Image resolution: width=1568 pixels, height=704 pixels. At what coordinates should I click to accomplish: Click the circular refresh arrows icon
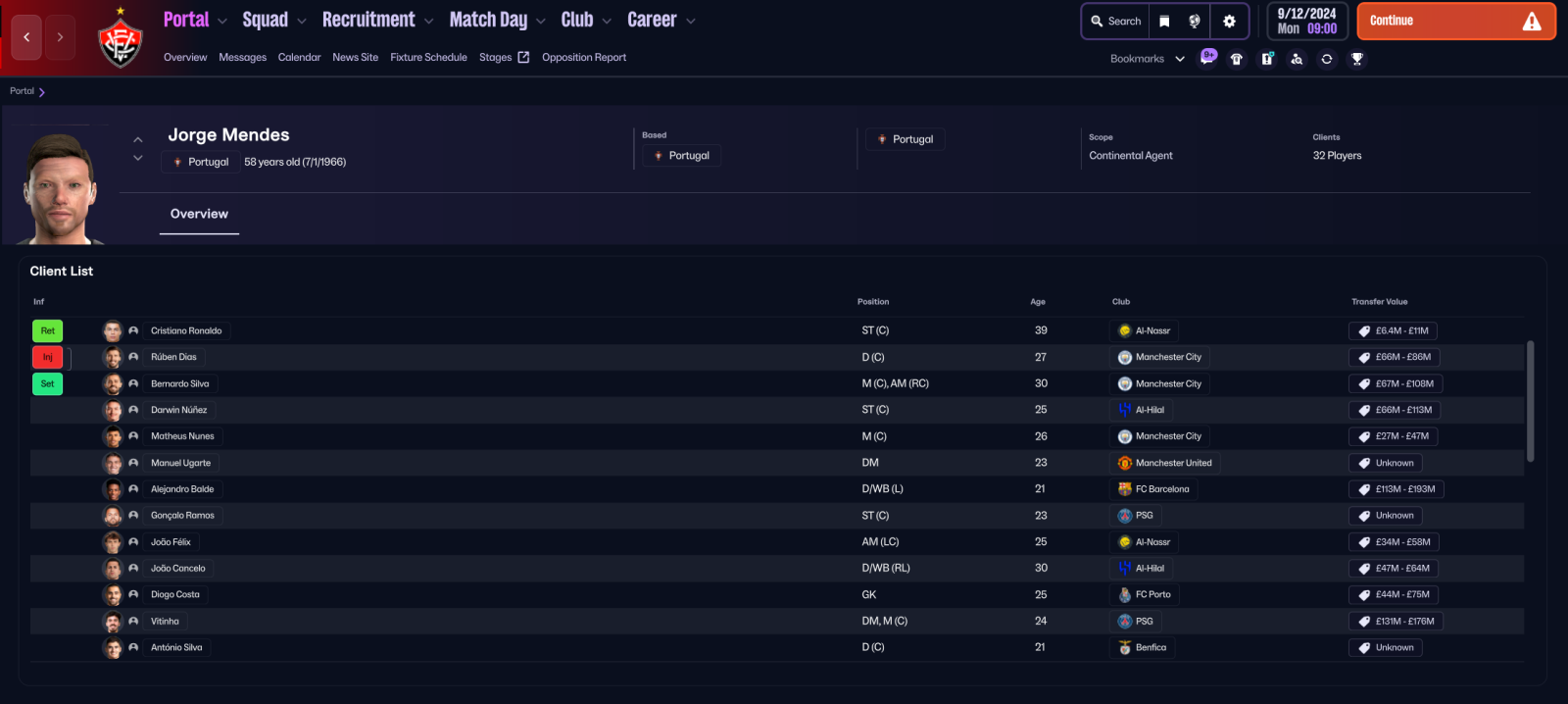(1327, 59)
